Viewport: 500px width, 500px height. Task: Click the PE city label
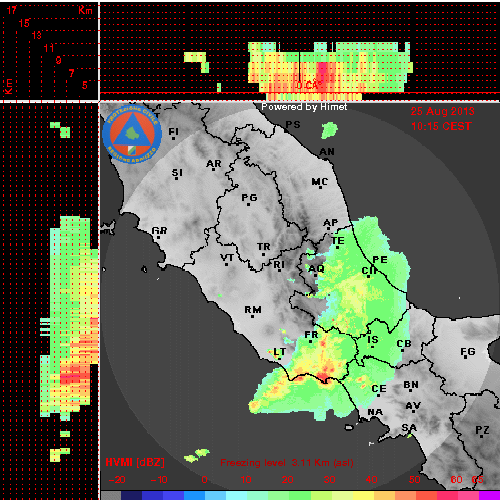click(380, 260)
